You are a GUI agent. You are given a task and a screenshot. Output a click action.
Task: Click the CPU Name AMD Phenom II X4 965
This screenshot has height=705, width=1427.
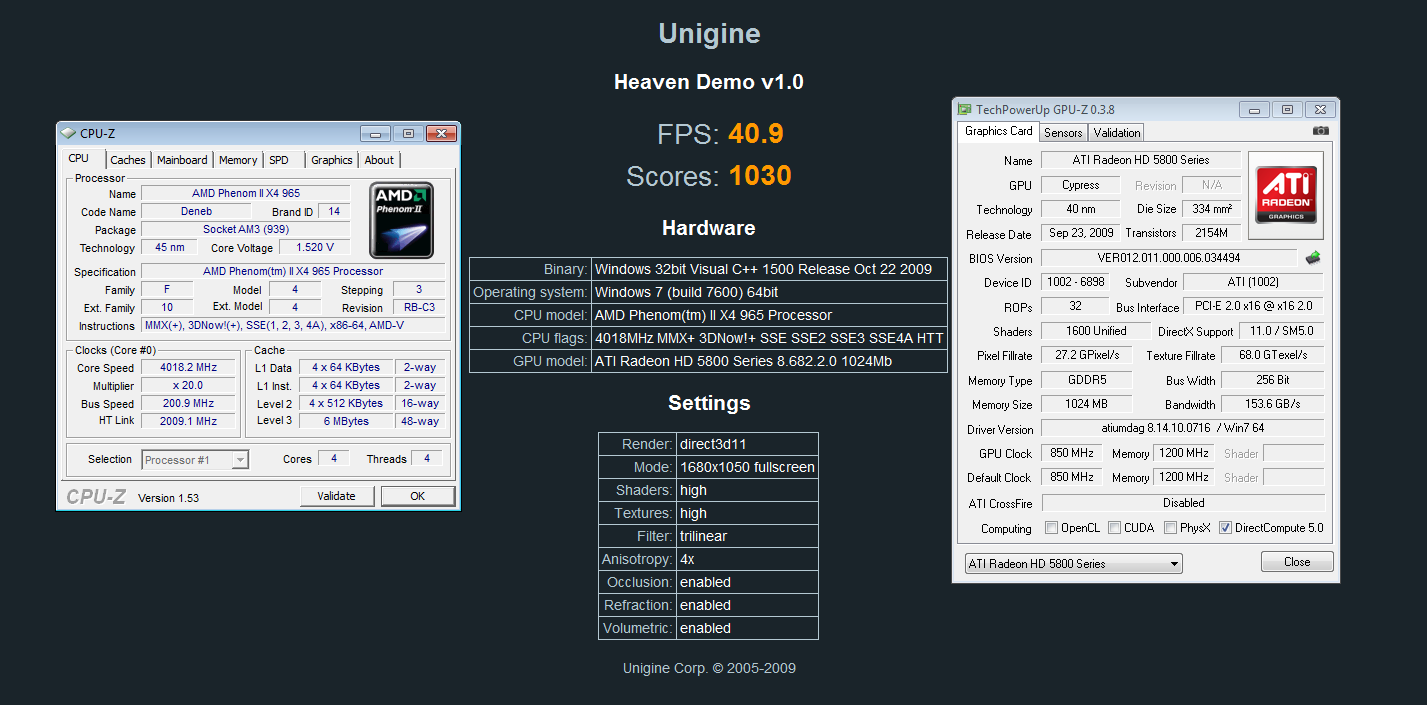246,193
